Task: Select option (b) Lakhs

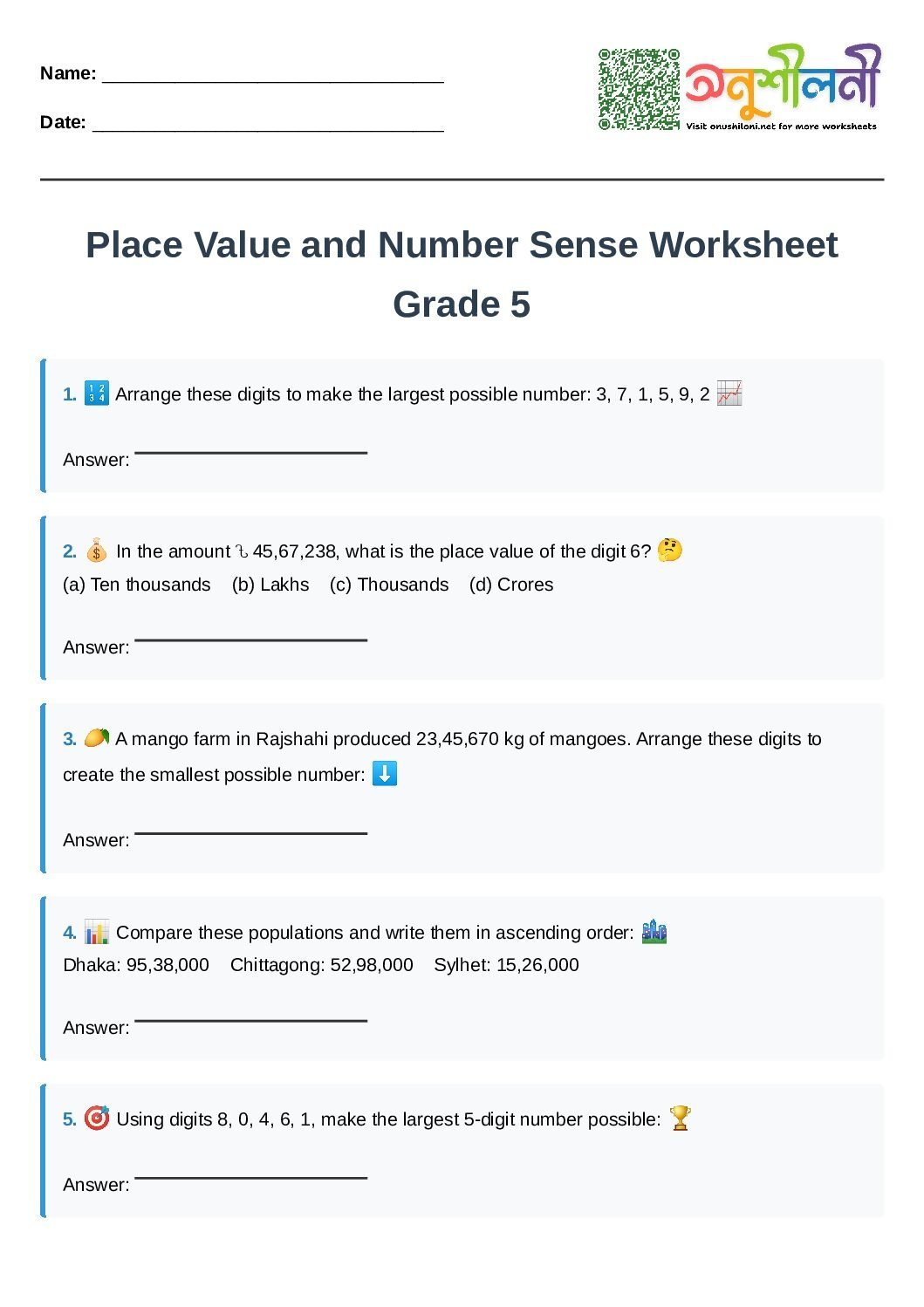Action: tap(270, 585)
